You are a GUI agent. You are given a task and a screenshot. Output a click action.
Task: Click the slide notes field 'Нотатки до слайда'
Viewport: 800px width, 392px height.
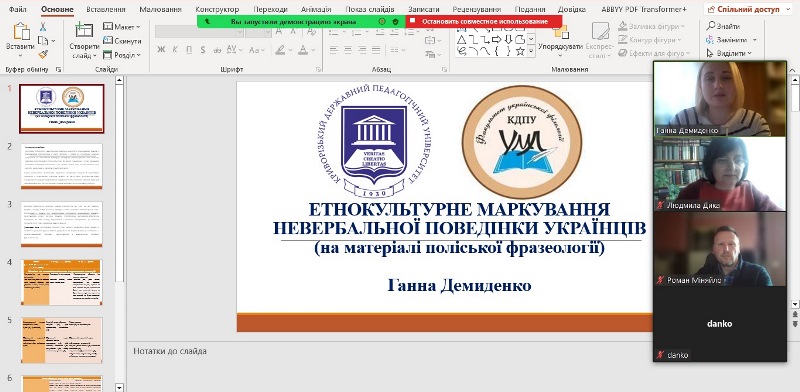click(170, 351)
